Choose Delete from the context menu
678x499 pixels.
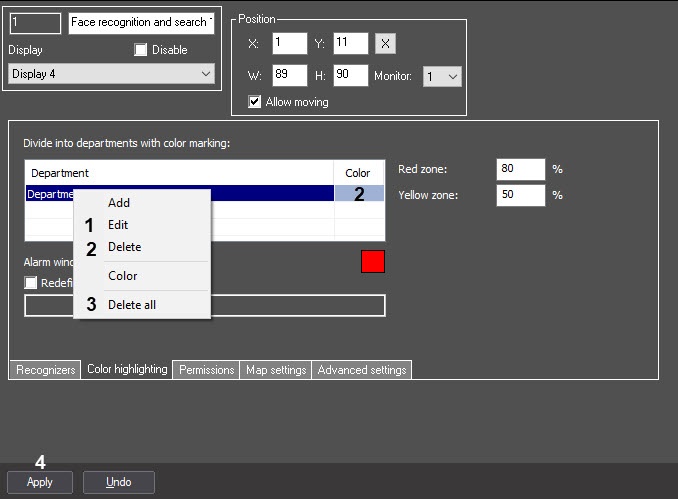125,247
